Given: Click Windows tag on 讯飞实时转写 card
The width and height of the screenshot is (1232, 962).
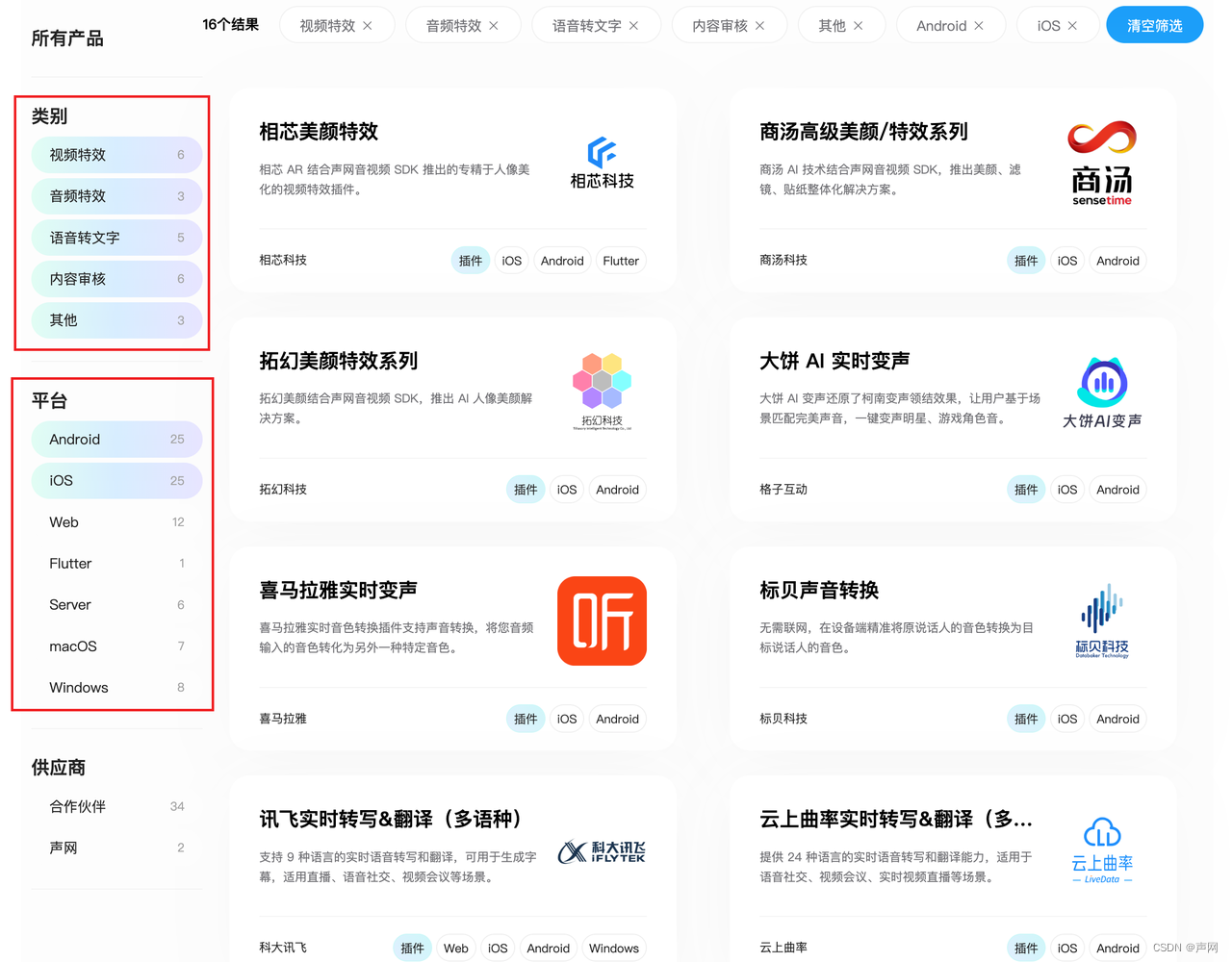Looking at the screenshot, I should pyautogui.click(x=614, y=948).
